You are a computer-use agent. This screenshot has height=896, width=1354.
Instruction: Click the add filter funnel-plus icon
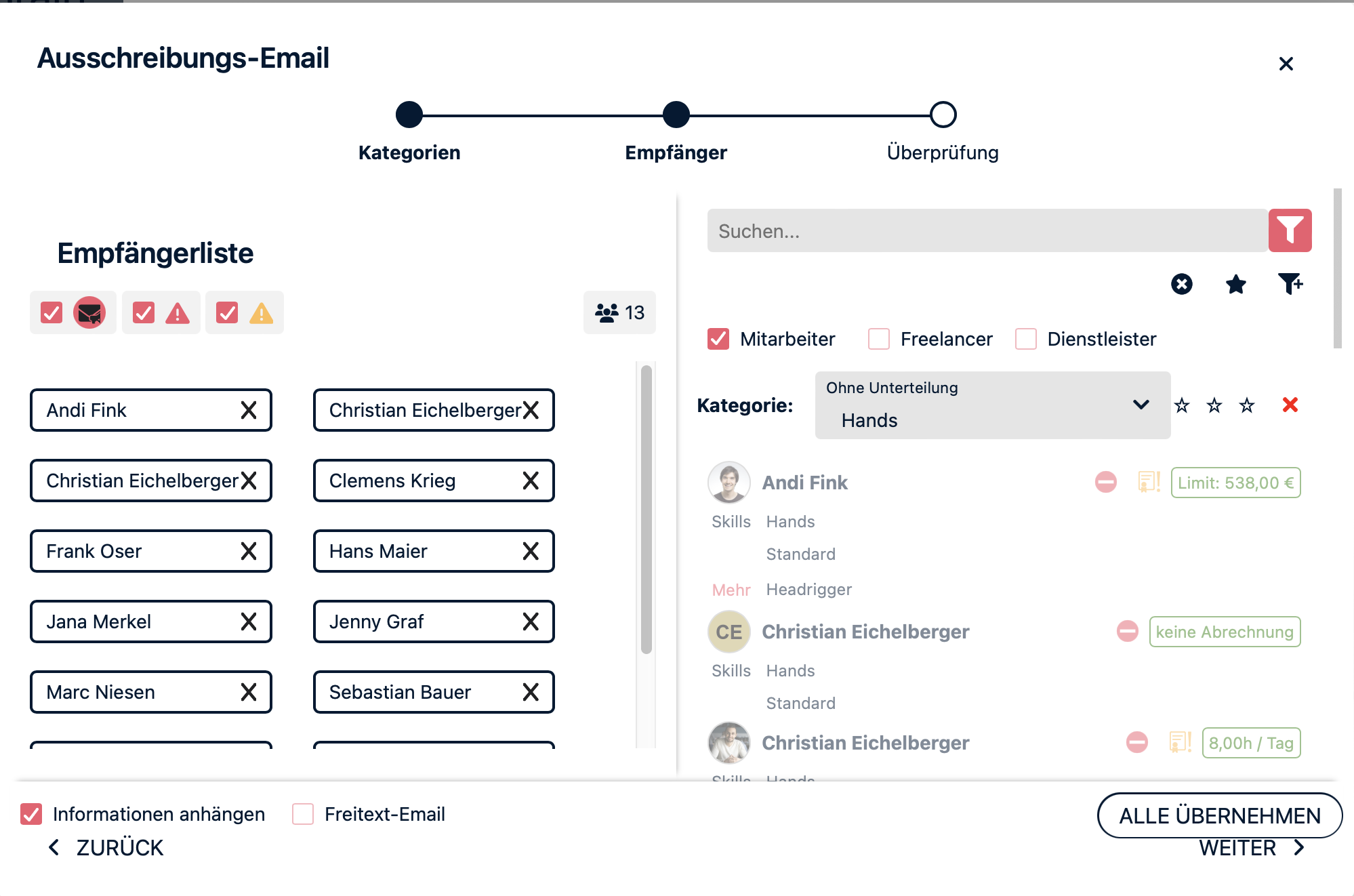click(1290, 284)
